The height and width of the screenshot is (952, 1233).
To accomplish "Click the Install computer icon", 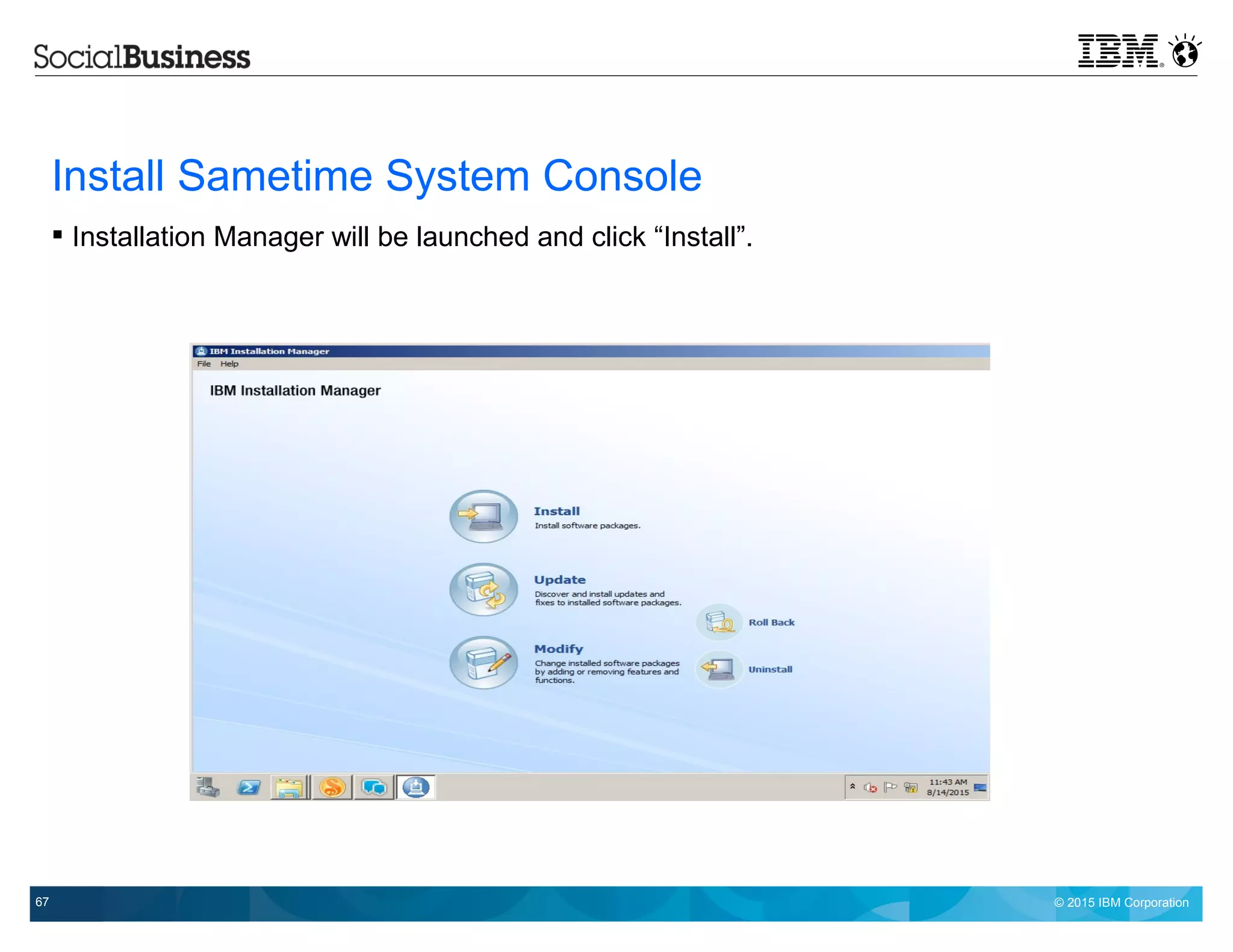I will point(483,516).
